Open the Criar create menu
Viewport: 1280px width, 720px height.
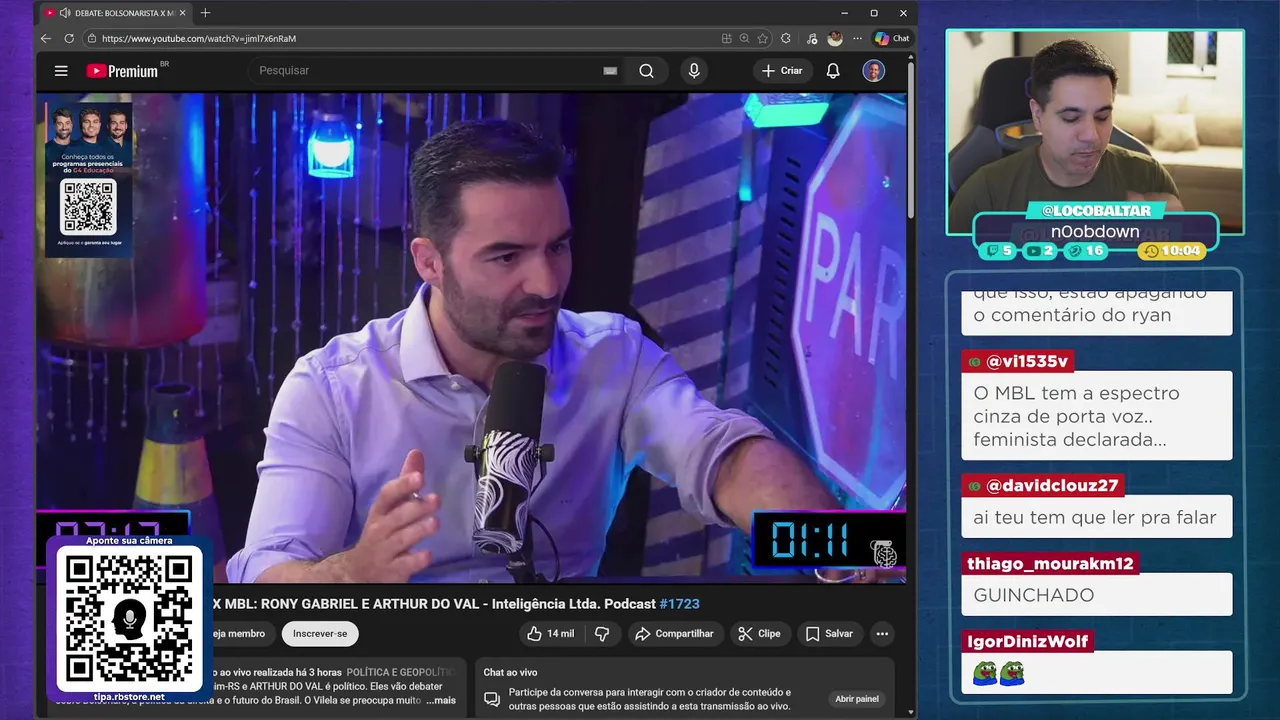(782, 71)
